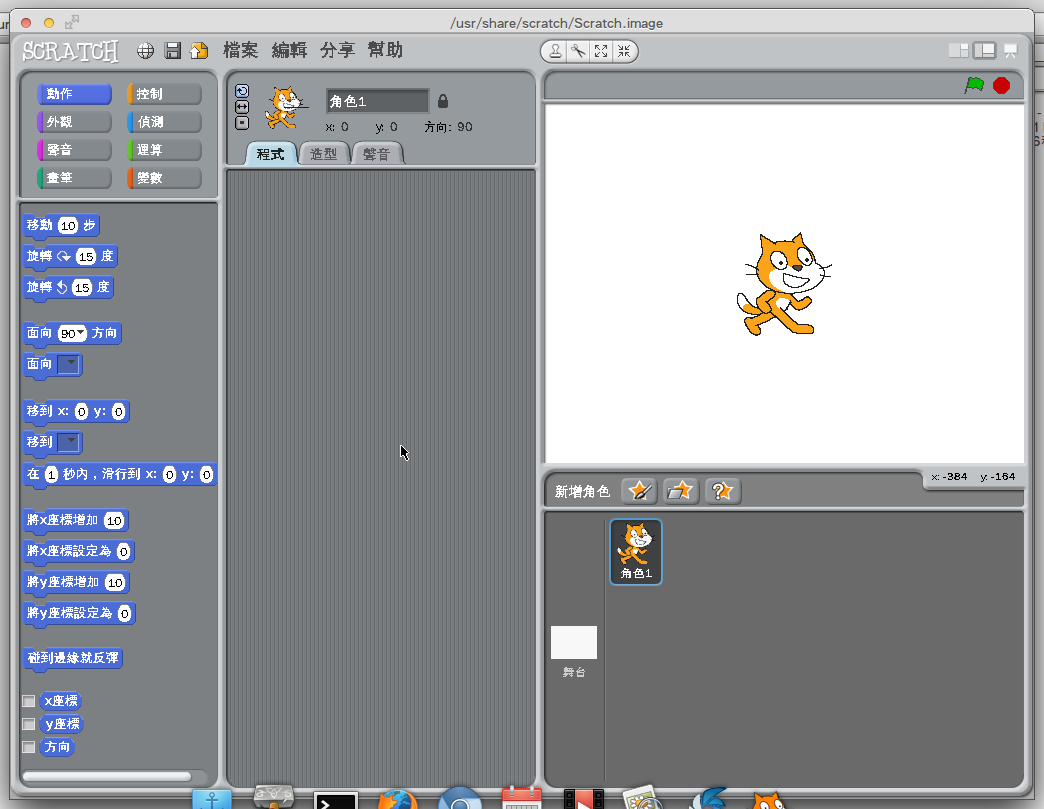Set rotation style to left-right flip only

[242, 107]
